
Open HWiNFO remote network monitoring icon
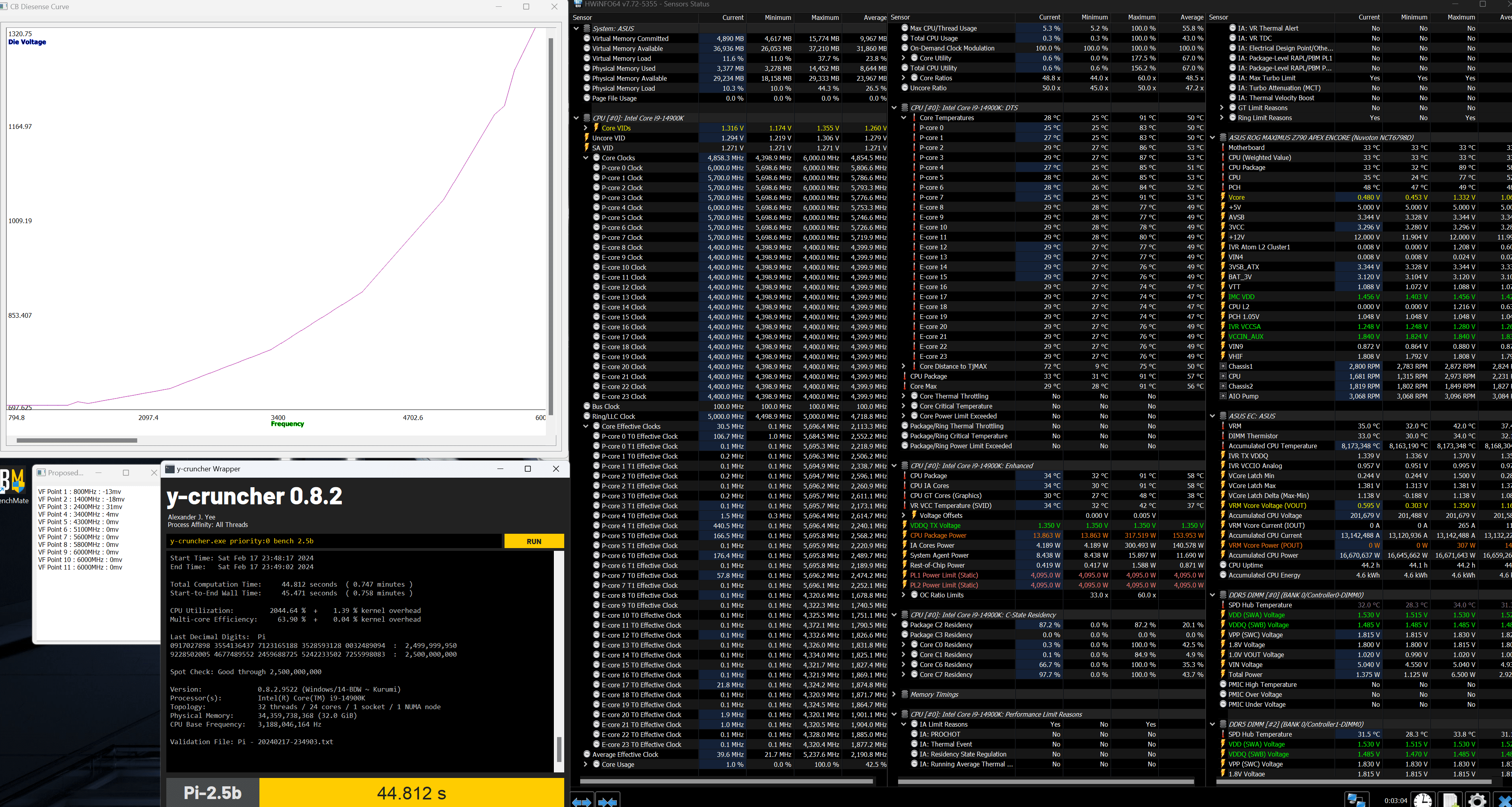[1356, 800]
